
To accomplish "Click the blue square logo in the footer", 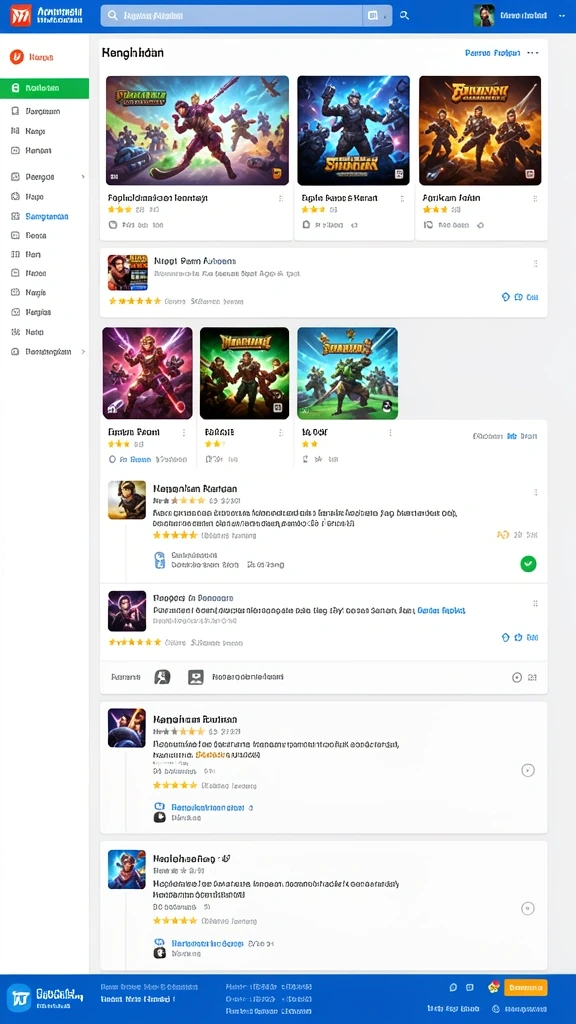I will [20, 996].
